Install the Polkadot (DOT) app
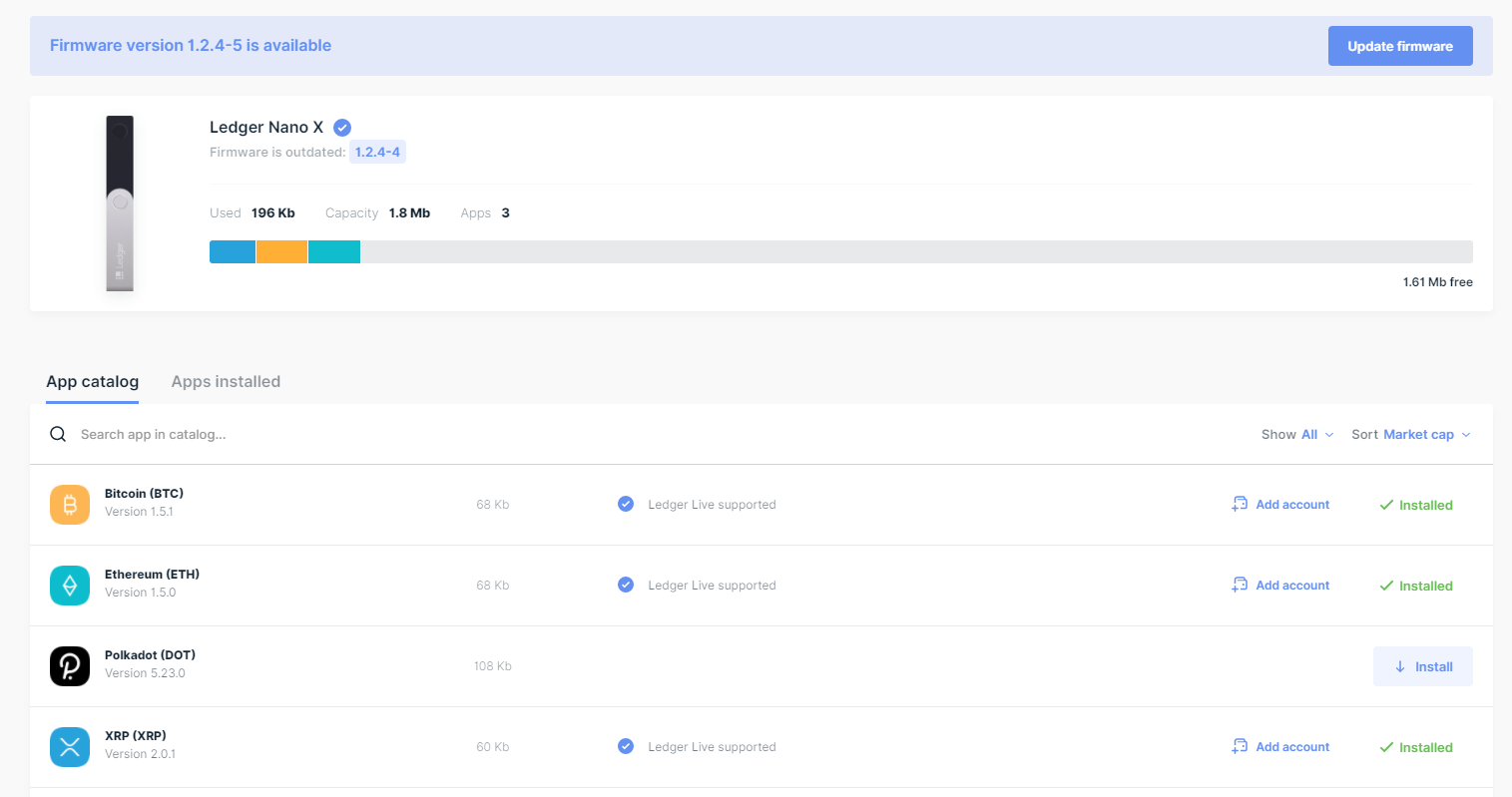The width and height of the screenshot is (1512, 797). (x=1423, y=666)
